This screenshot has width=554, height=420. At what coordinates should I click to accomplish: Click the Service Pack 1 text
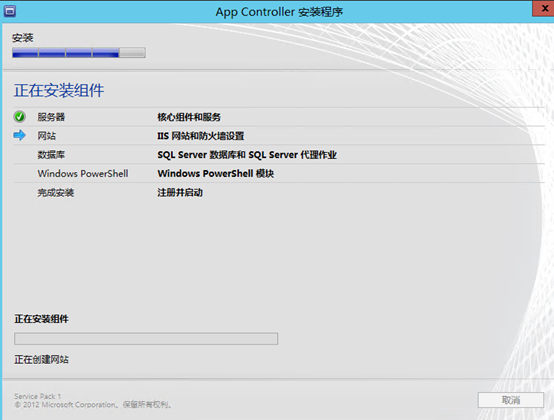[x=38, y=396]
